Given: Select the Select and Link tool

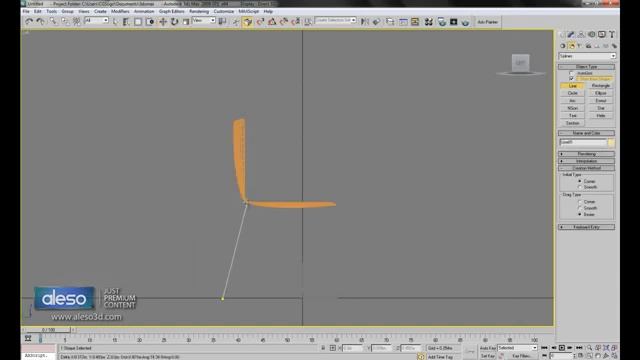Looking at the screenshot, I should [53, 22].
